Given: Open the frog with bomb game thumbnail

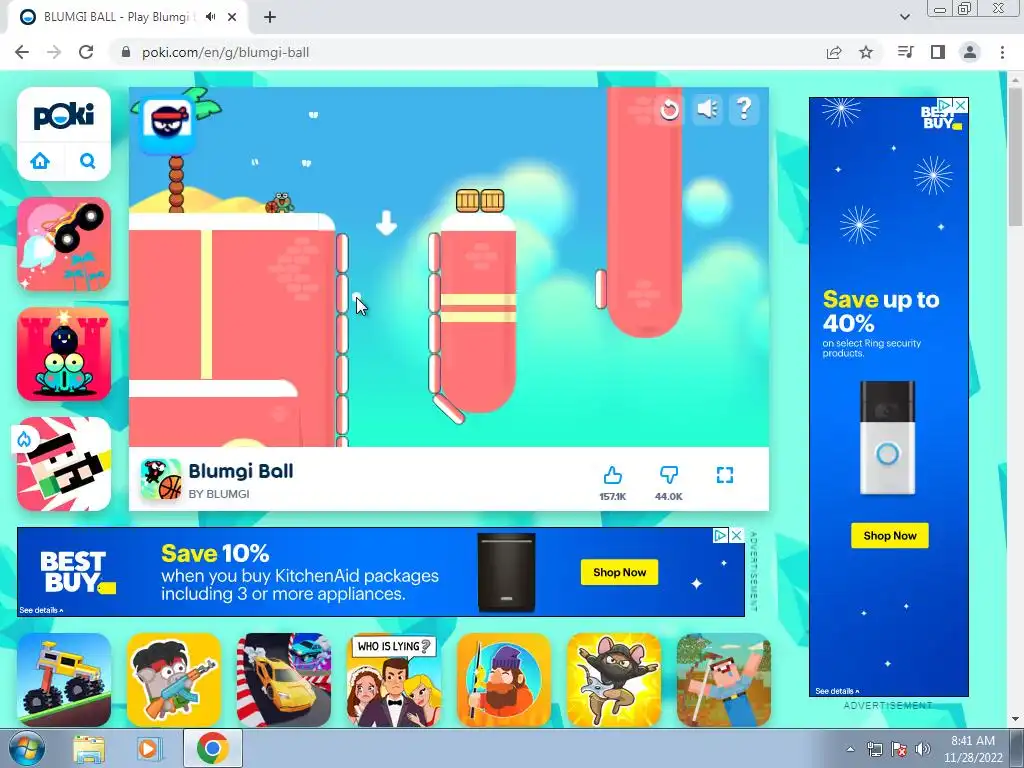Looking at the screenshot, I should (64, 354).
